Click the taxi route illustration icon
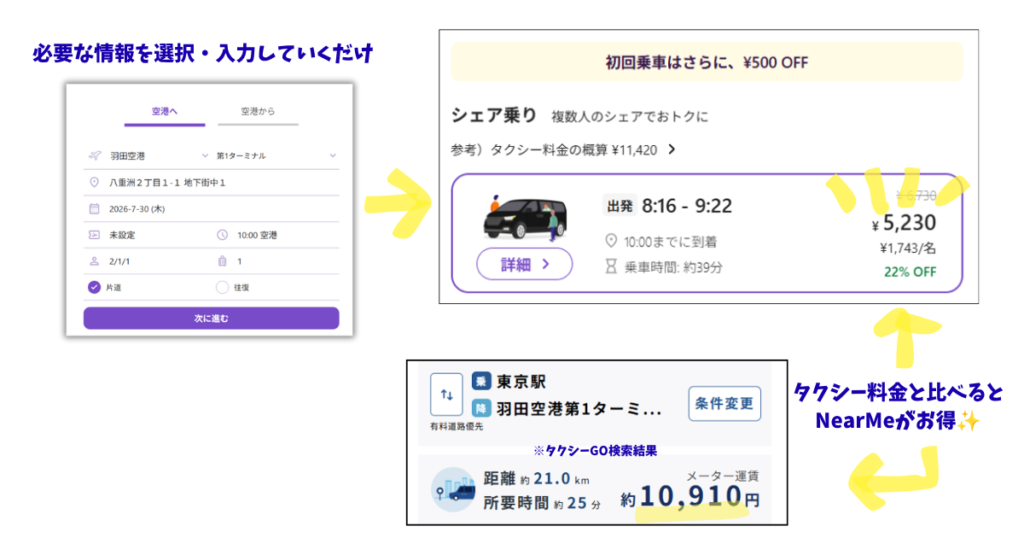The height and width of the screenshot is (538, 1024). [x=455, y=490]
